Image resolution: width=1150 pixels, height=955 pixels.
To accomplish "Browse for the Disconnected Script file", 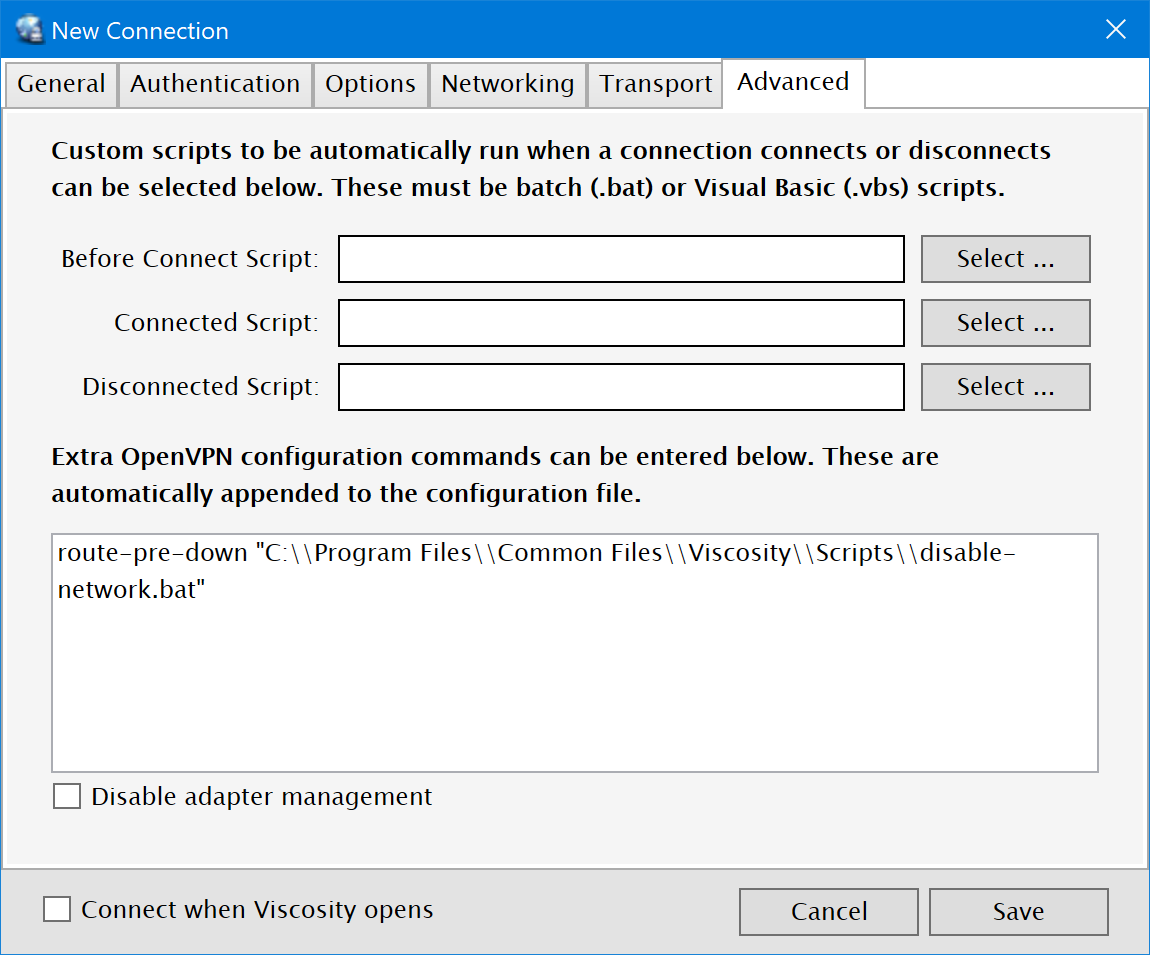I will click(x=1006, y=387).
